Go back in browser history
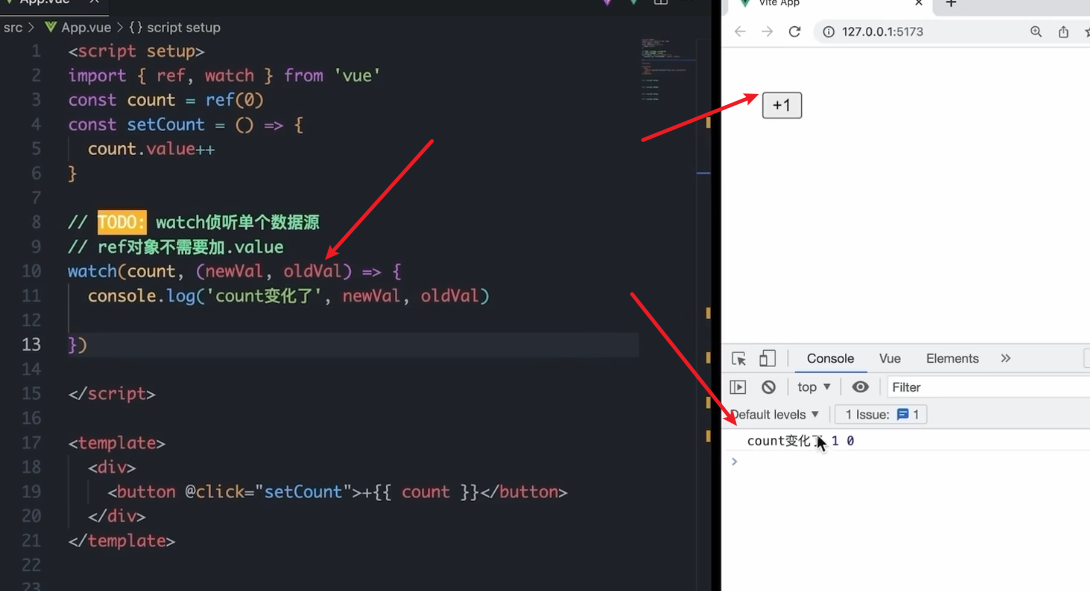Viewport: 1090px width, 591px height. [x=740, y=32]
